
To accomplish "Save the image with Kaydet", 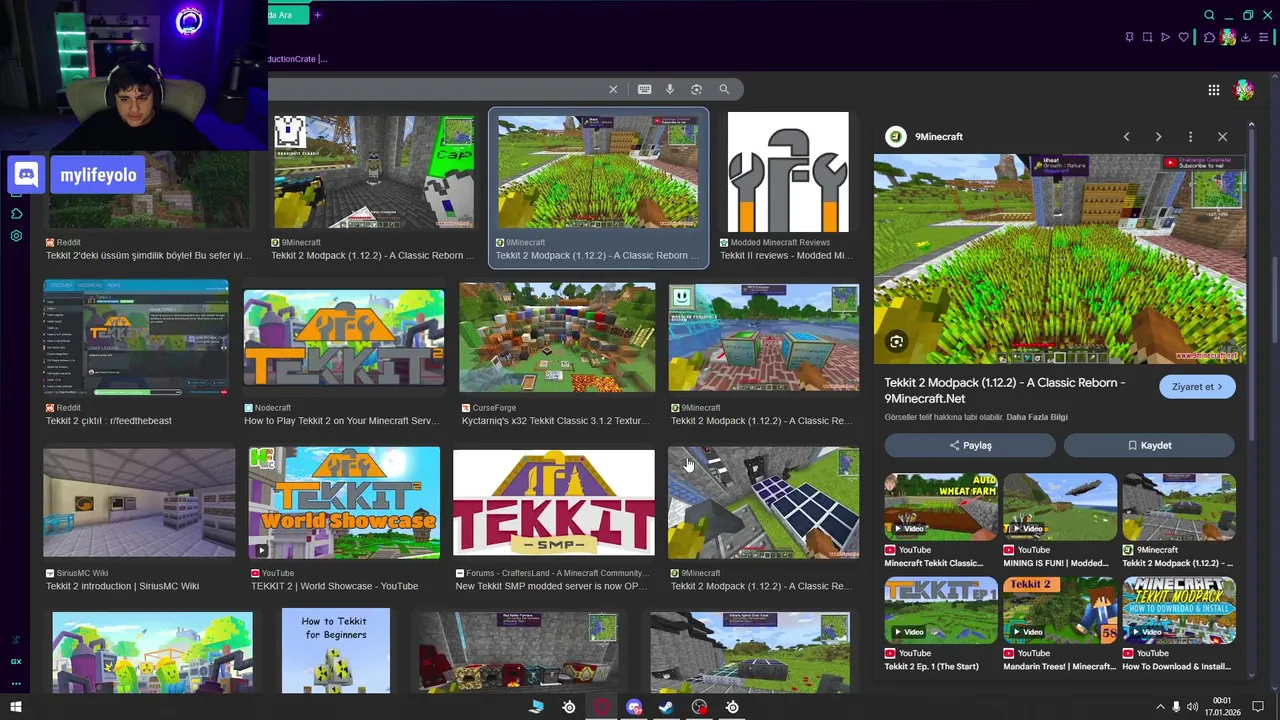I will pos(1149,445).
